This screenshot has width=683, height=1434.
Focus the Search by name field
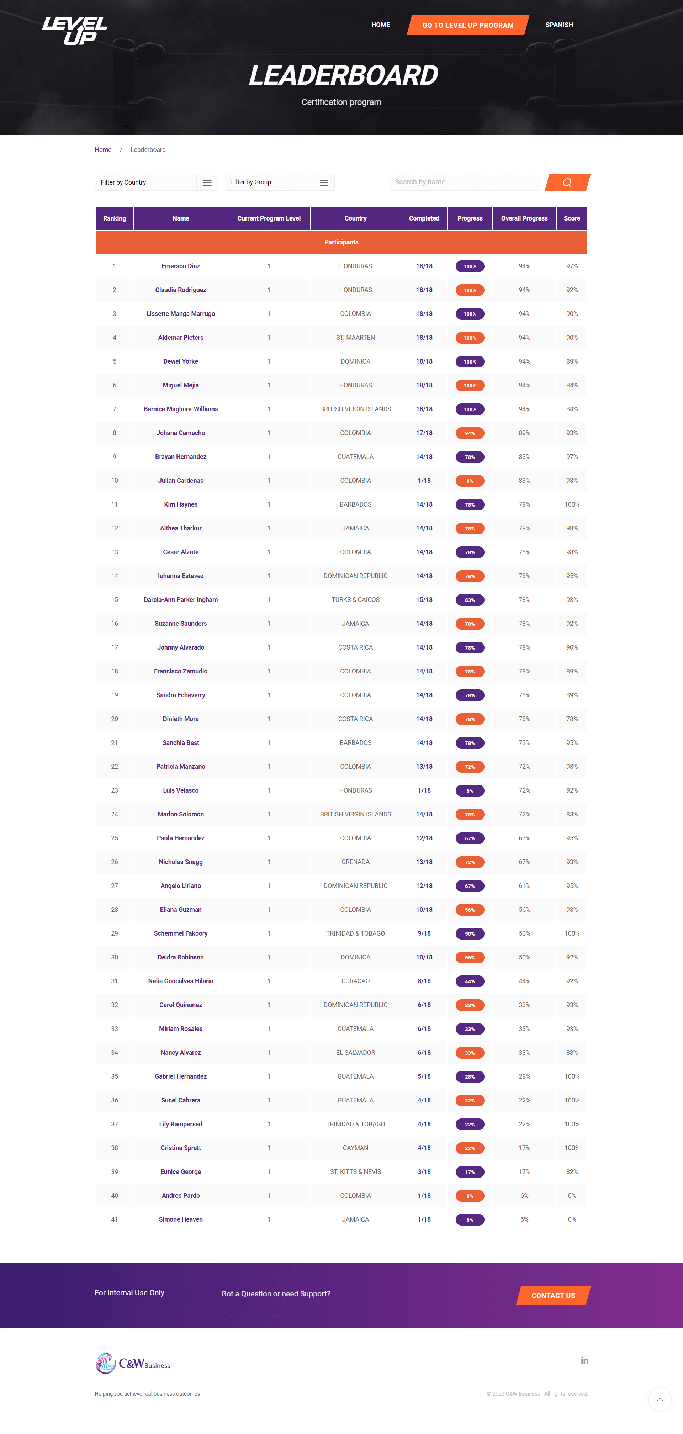(464, 182)
